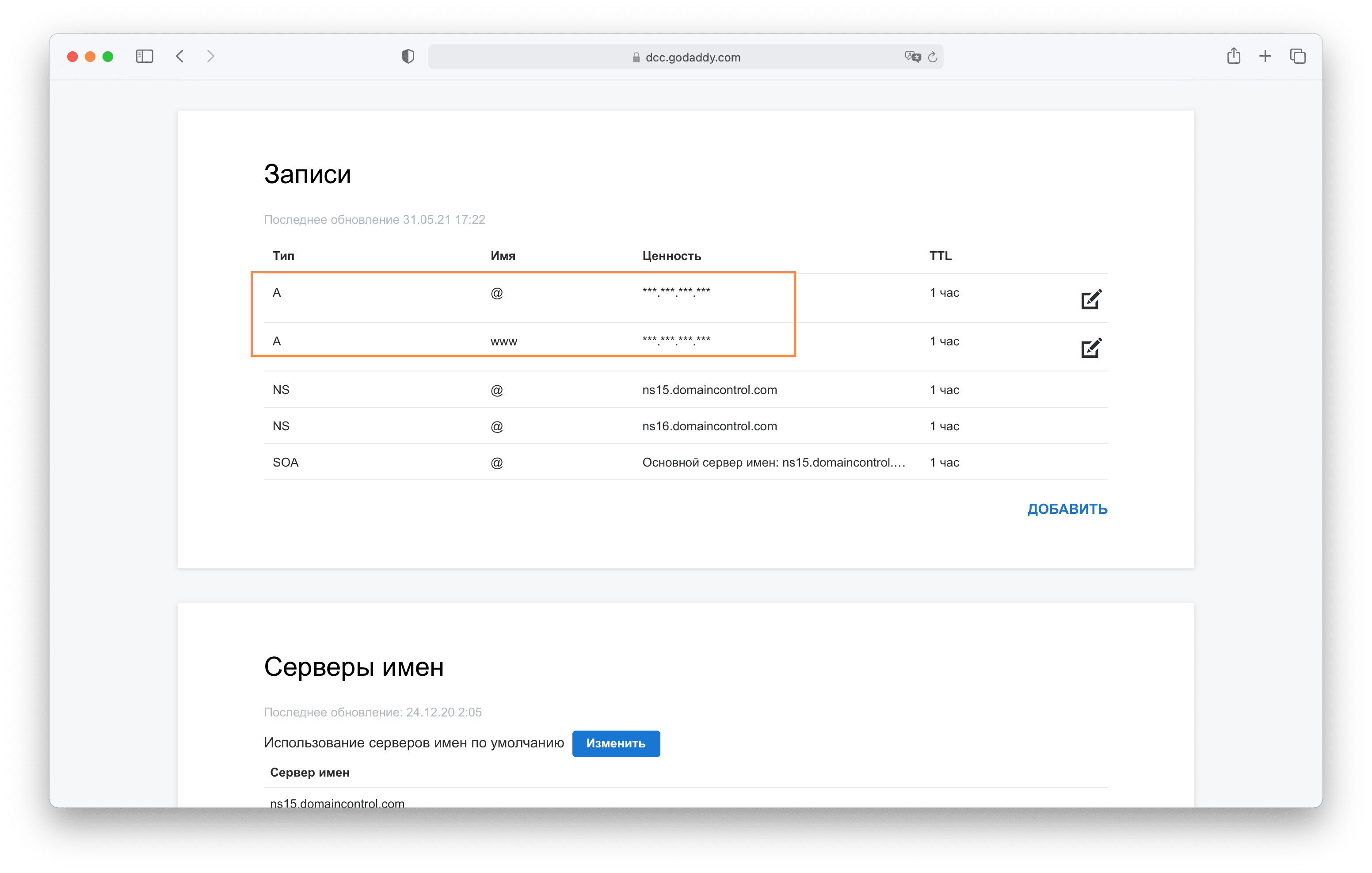
Task: Click the Записи heading
Action: [x=307, y=174]
